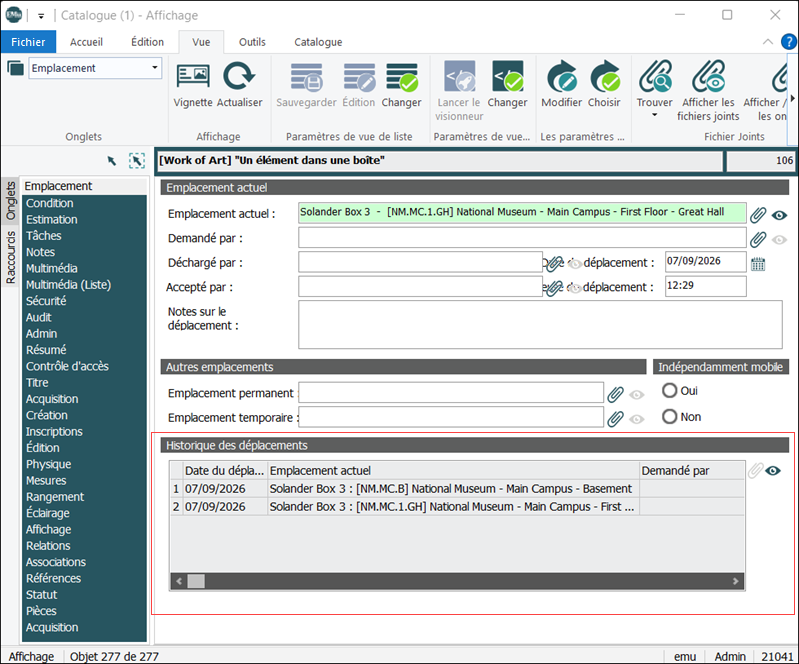Click right arrow of Historique scrollbar
This screenshot has height=664, width=799.
coord(735,581)
